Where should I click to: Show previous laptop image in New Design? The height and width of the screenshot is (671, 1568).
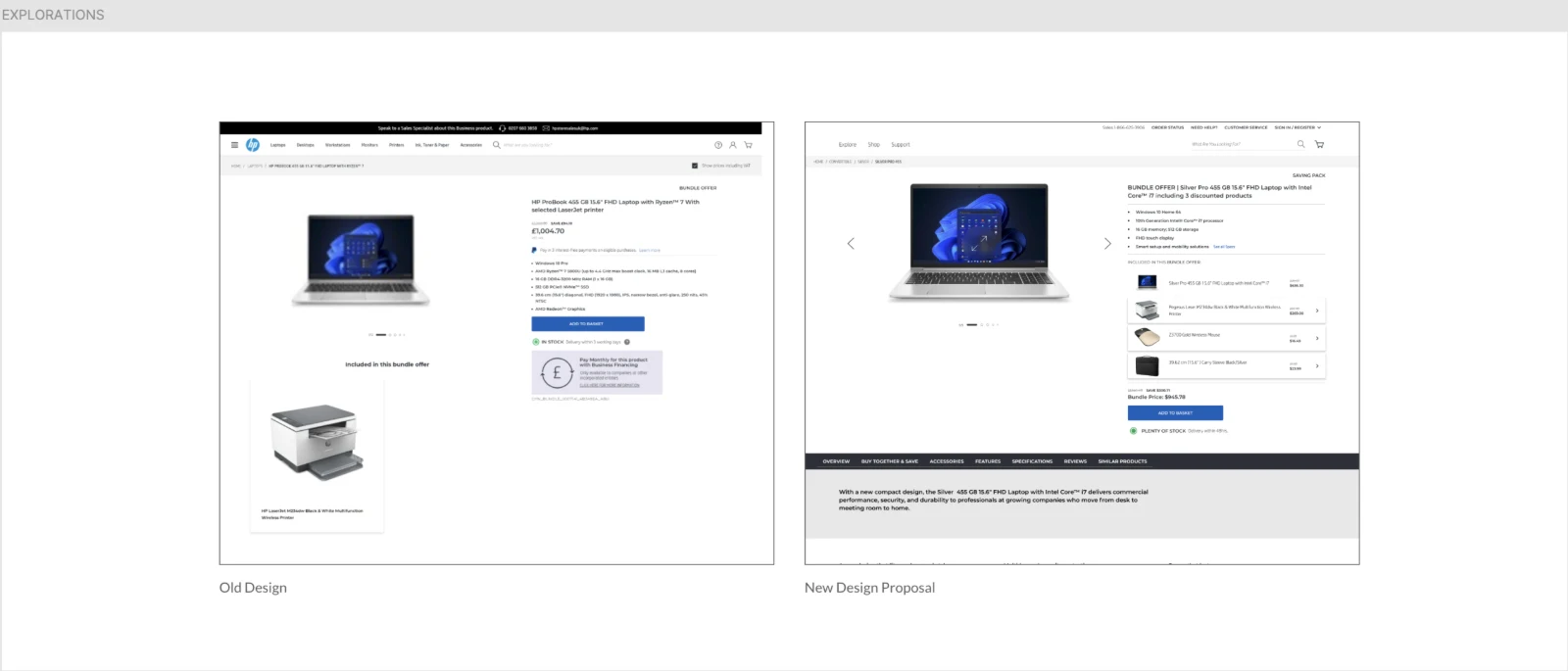[851, 243]
